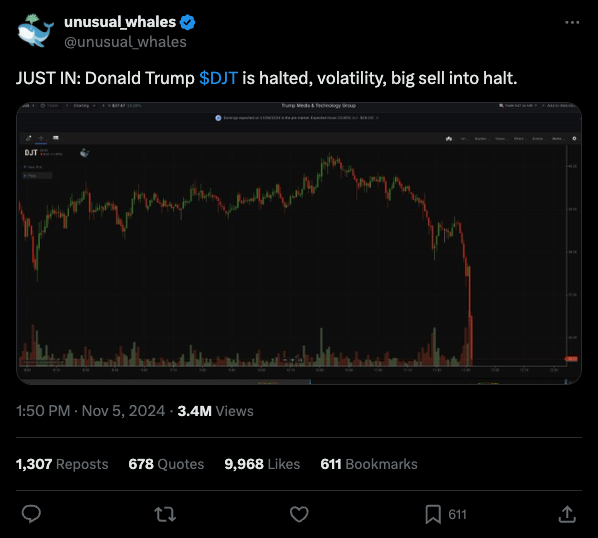
Task: Select the crosshair tool in chart toolbar
Action: (x=41, y=138)
